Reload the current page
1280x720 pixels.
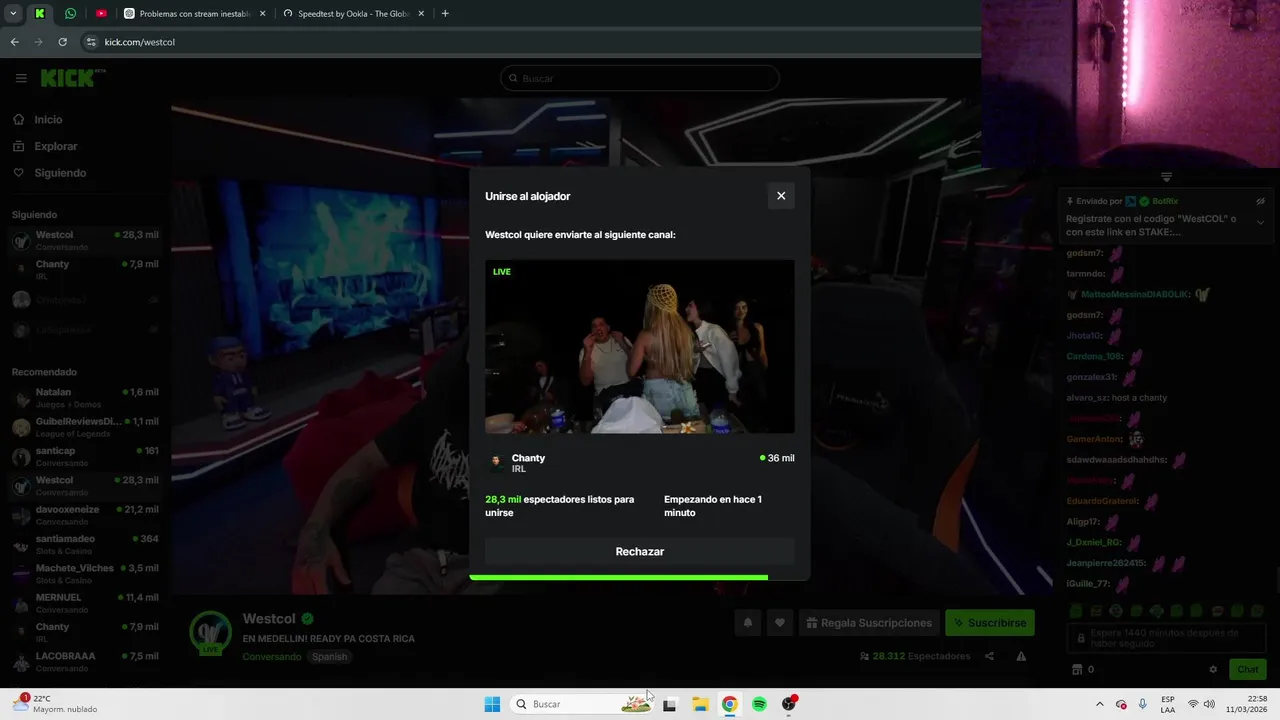tap(62, 42)
